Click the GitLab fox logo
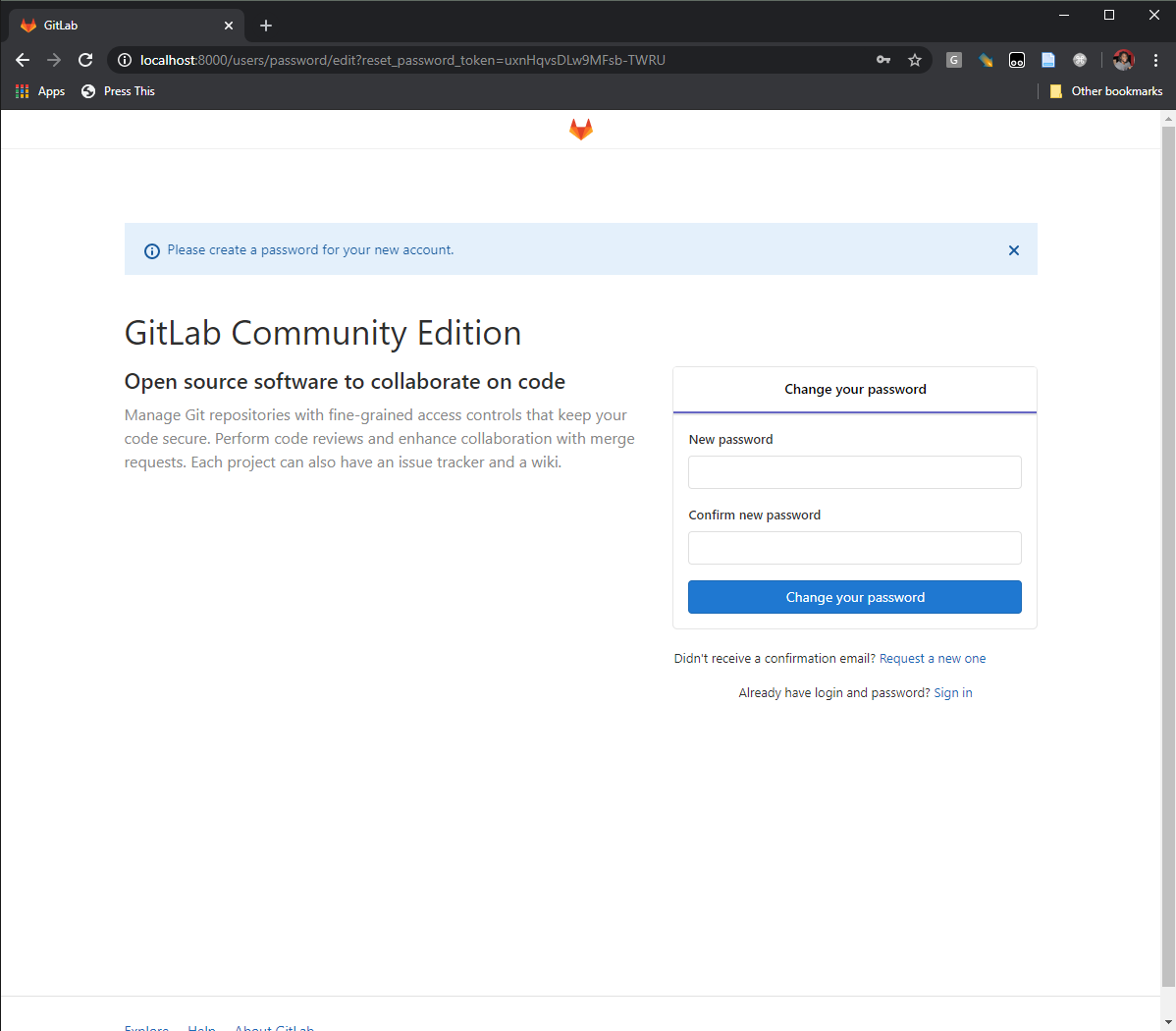This screenshot has height=1031, width=1176. click(x=580, y=129)
